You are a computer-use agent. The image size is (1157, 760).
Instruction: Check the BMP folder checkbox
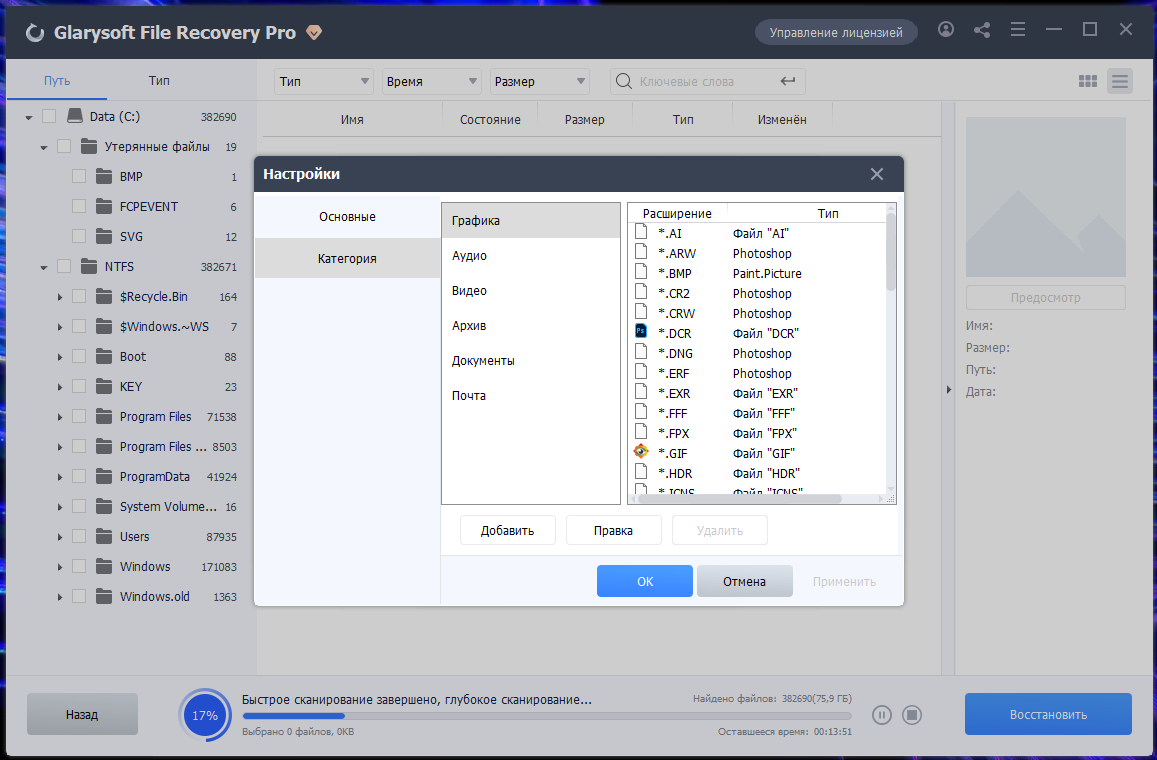click(x=79, y=176)
